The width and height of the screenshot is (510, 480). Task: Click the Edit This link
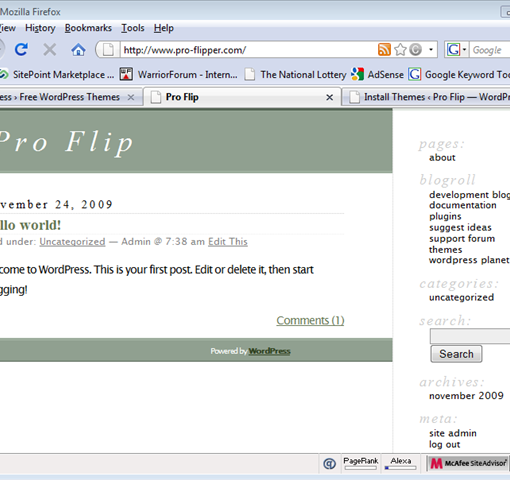coord(228,242)
